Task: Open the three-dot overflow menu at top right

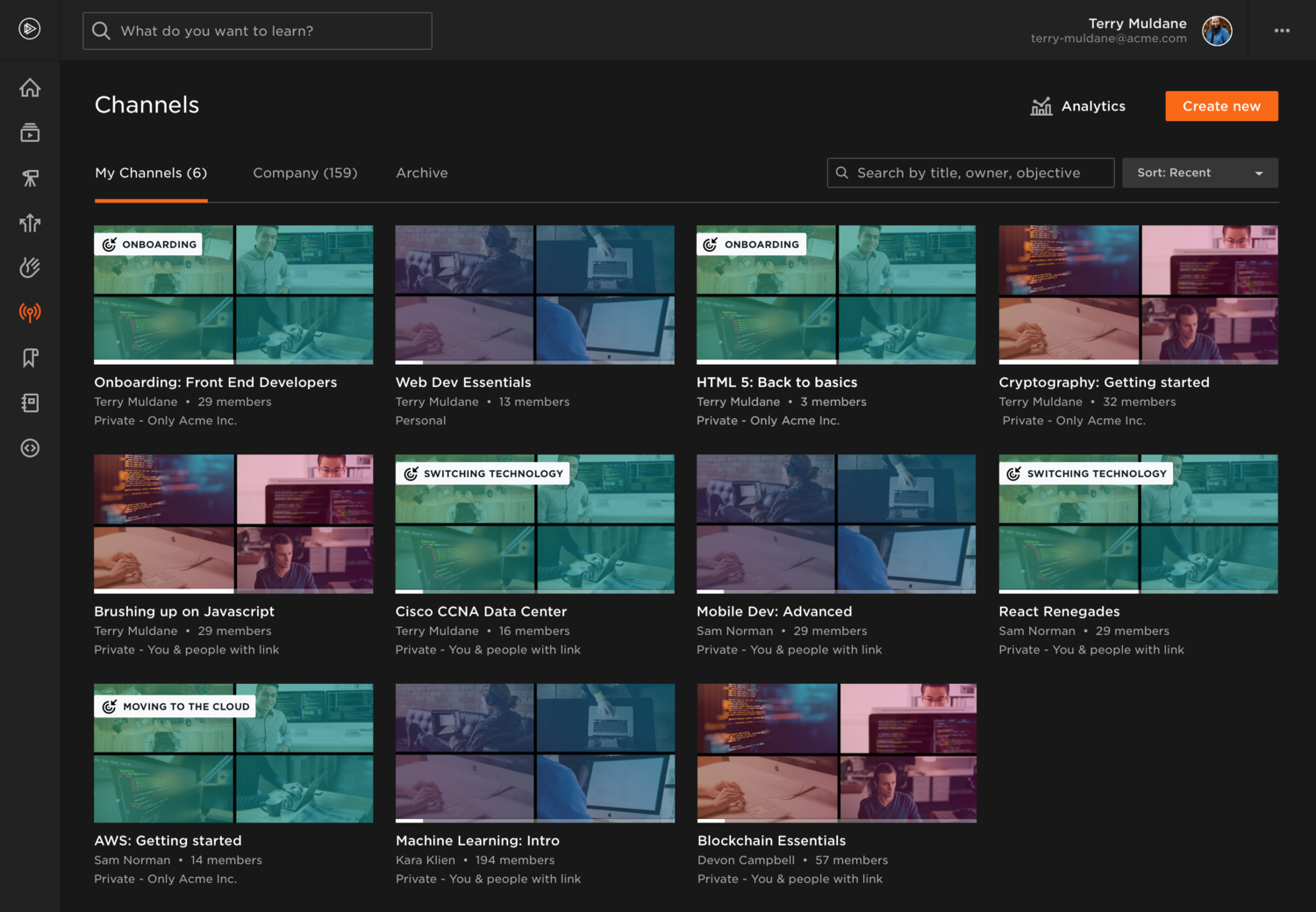Action: click(1282, 31)
